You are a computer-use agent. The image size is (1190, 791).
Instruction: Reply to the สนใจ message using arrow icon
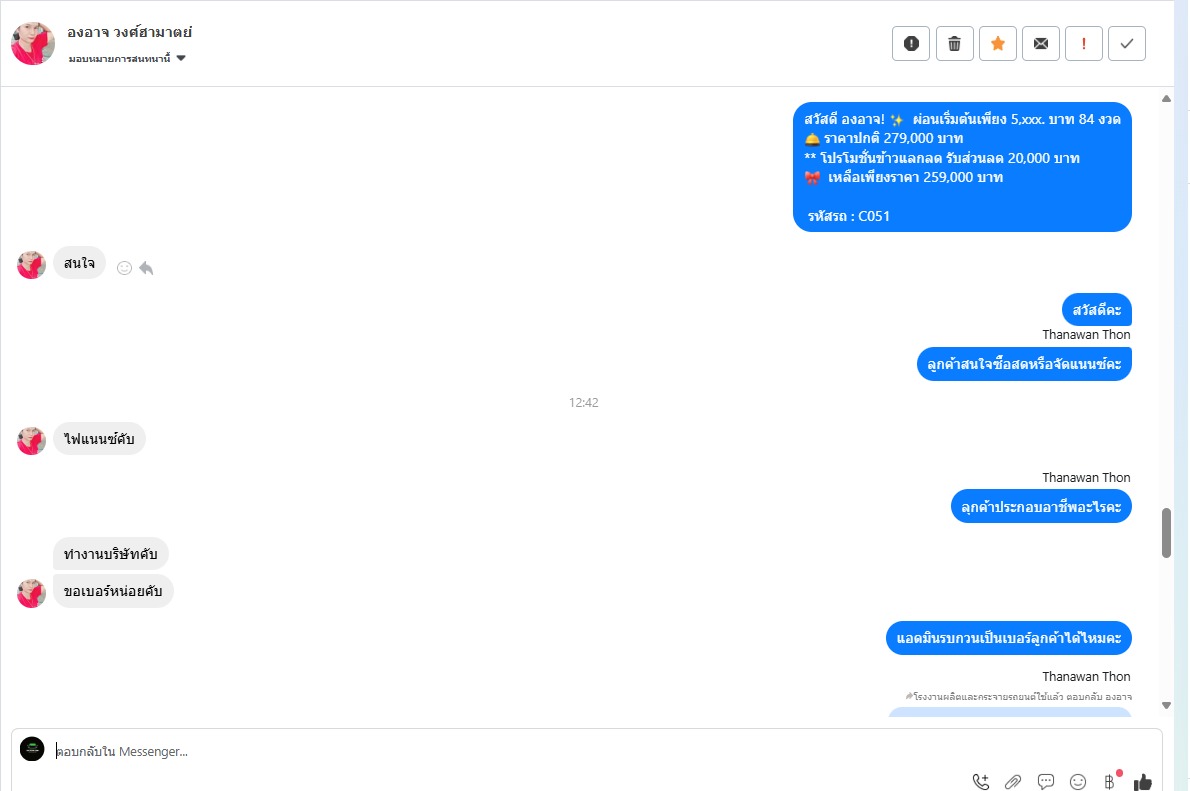[146, 268]
